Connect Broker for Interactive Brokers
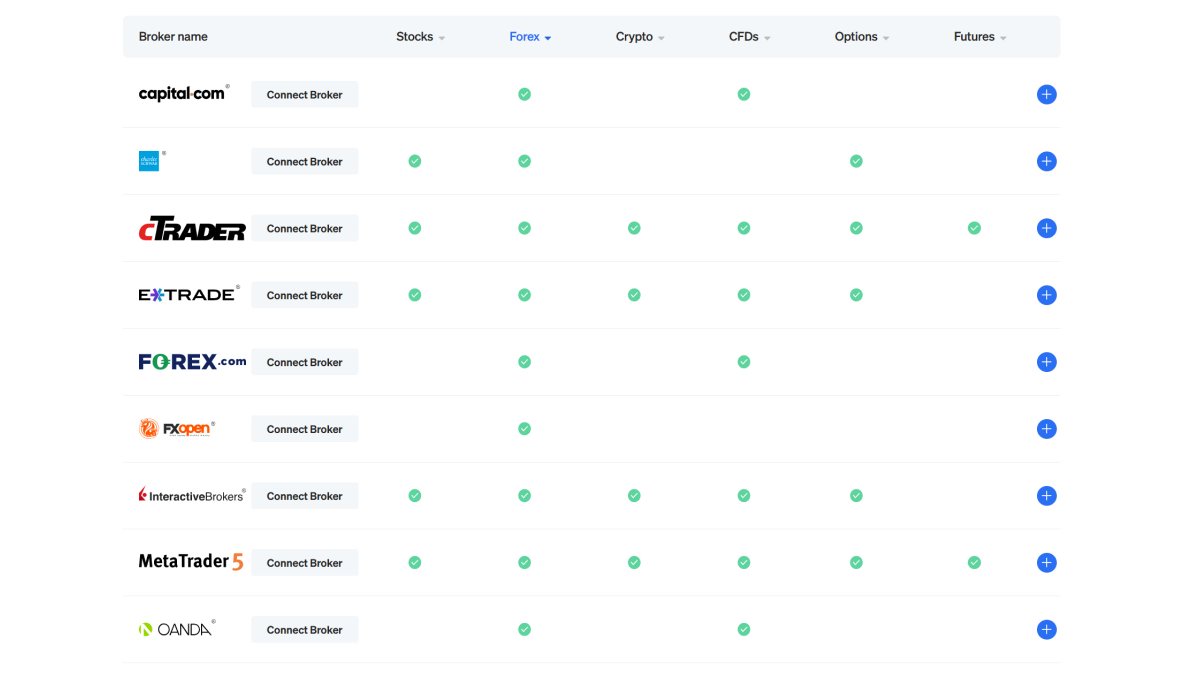Screen dimensions: 1200x675 305,497
